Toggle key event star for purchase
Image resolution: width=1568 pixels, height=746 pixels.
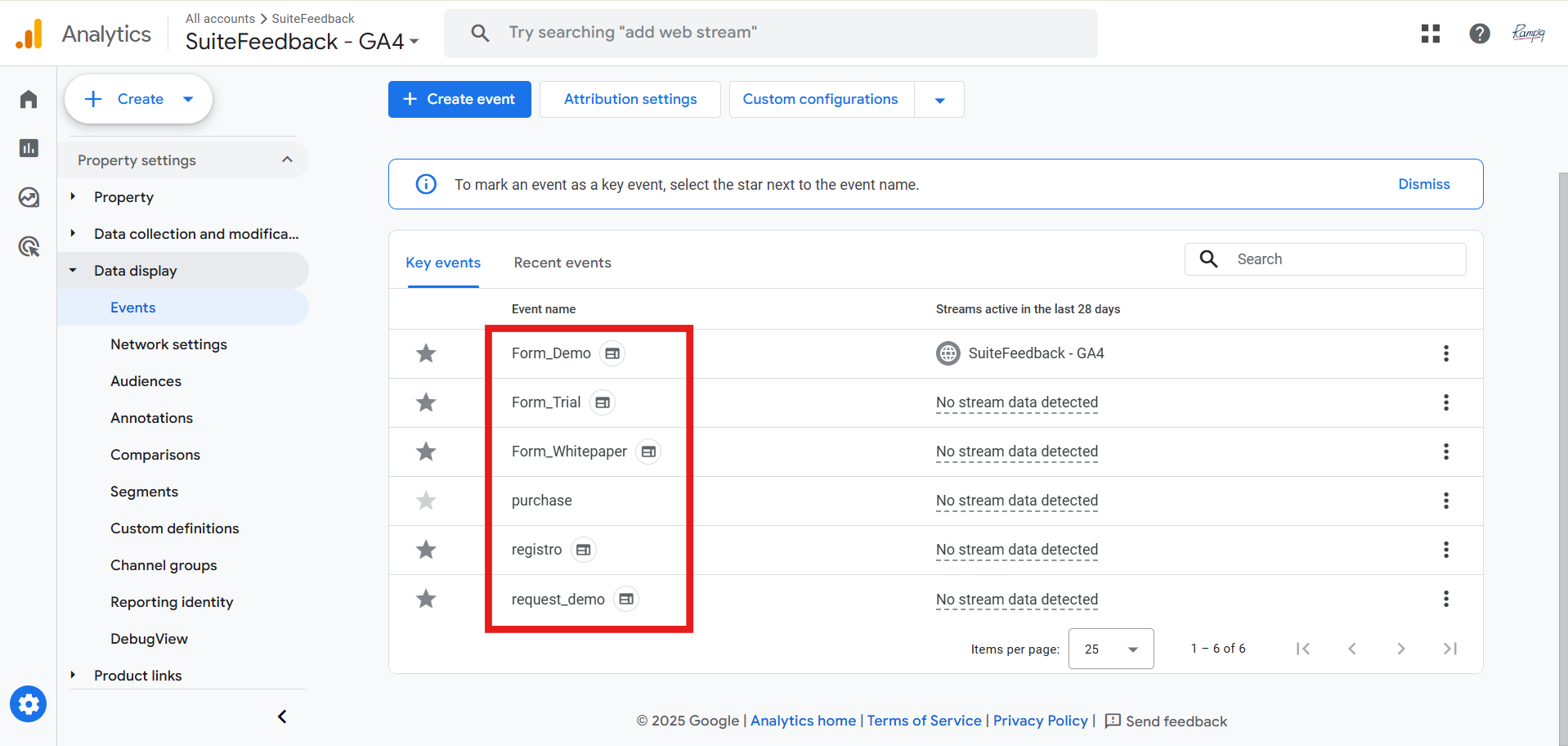[426, 501]
